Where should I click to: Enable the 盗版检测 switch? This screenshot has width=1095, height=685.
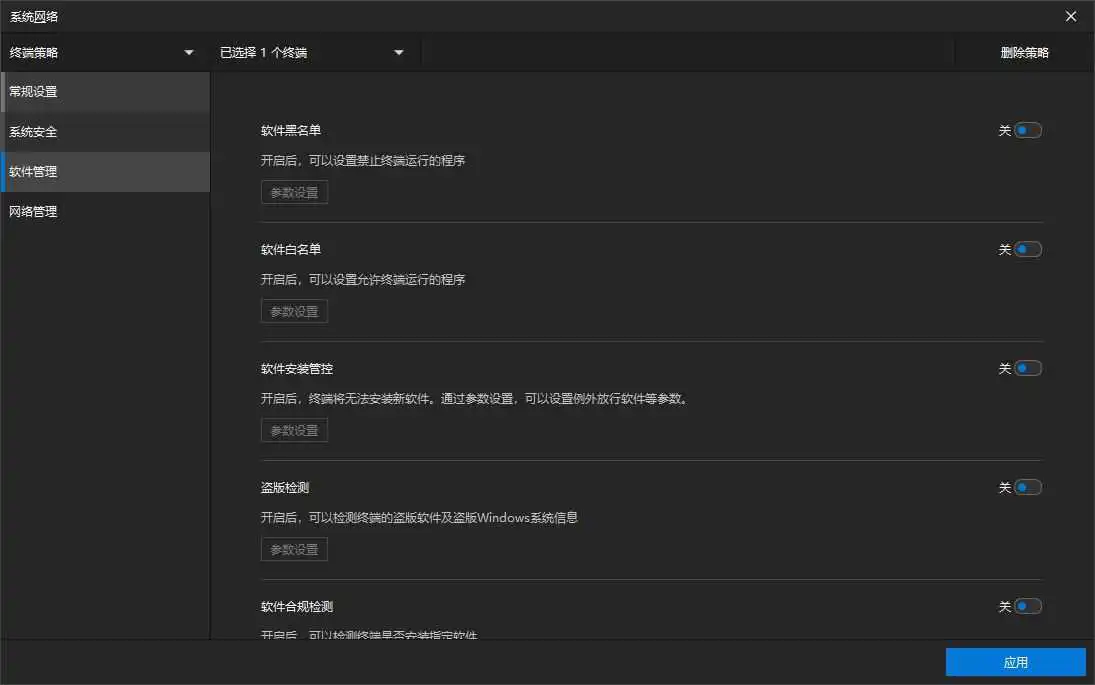(x=1027, y=488)
